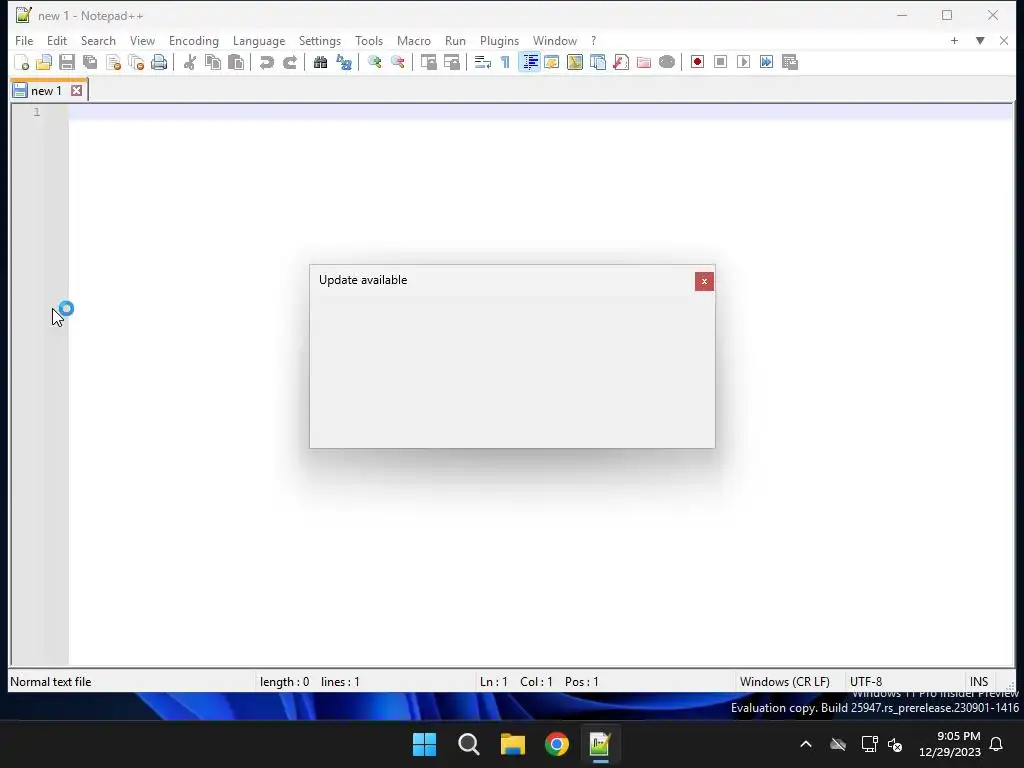The image size is (1024, 768).
Task: Open the Tools menu
Action: (369, 40)
